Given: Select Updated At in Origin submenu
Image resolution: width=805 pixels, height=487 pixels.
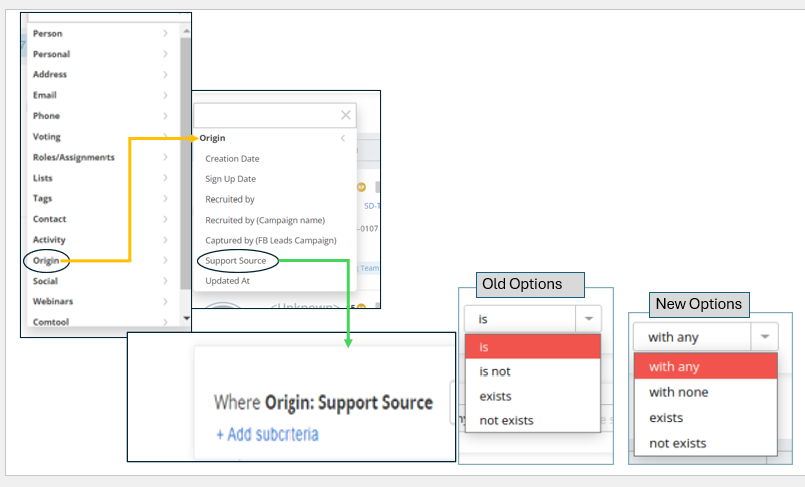Looking at the screenshot, I should click(226, 281).
